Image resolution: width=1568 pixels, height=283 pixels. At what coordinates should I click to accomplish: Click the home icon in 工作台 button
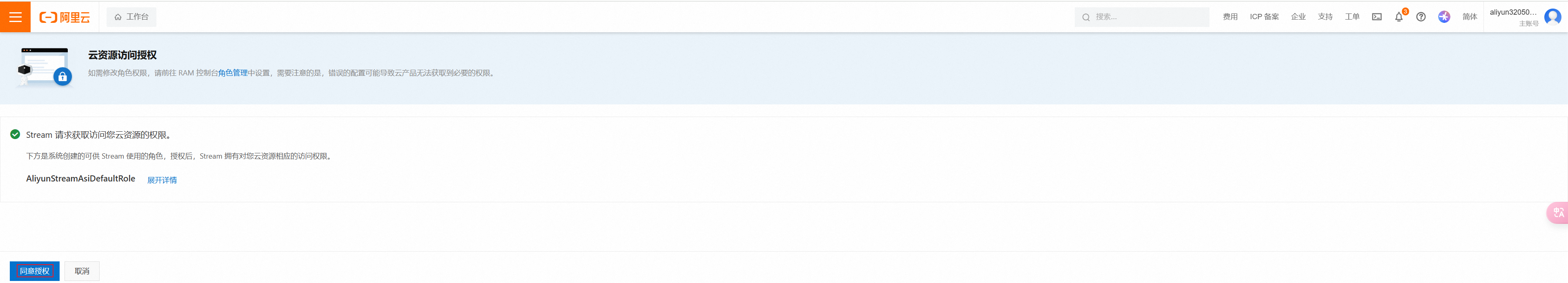pyautogui.click(x=118, y=17)
